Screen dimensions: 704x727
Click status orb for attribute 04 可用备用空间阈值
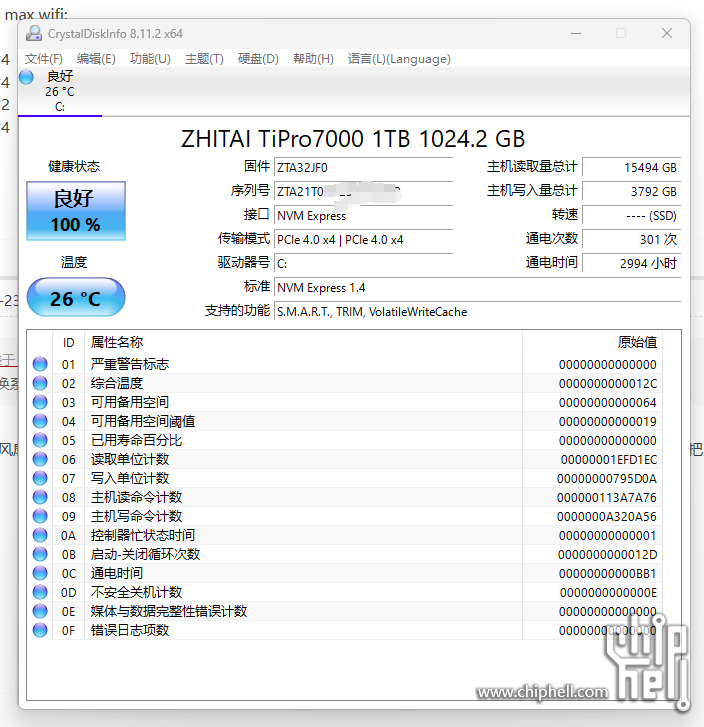(x=40, y=421)
